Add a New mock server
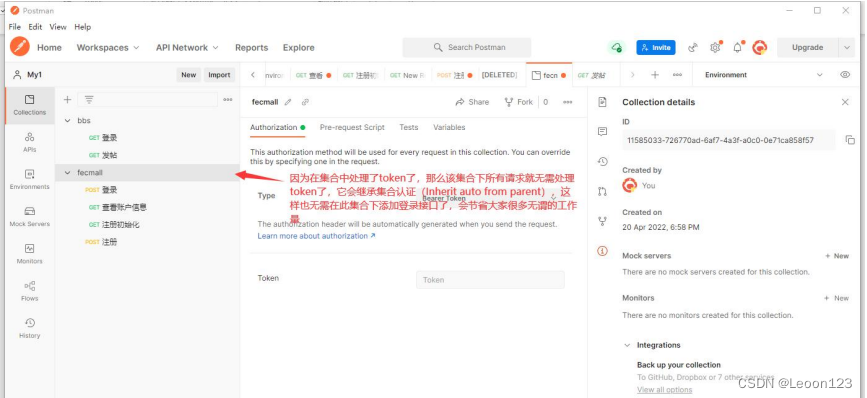Screen dimensions: 867x398 pos(837,256)
